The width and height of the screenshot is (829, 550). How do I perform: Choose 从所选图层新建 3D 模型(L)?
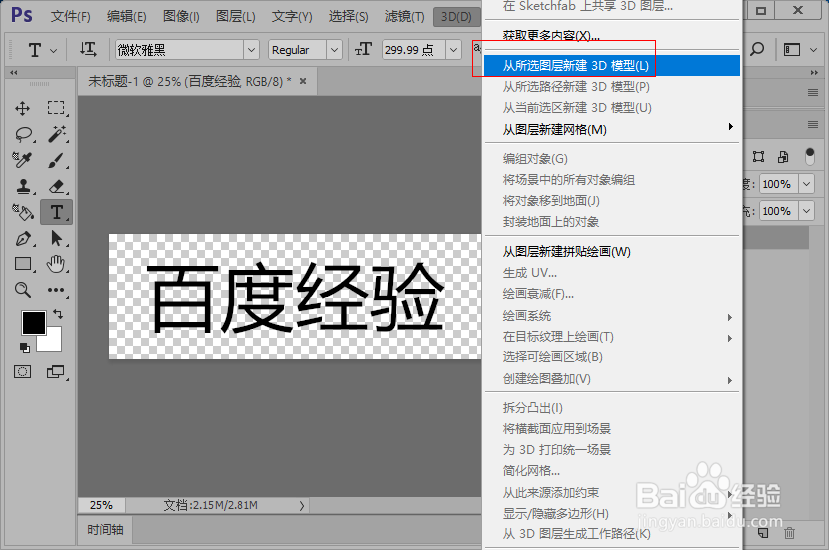(612, 66)
